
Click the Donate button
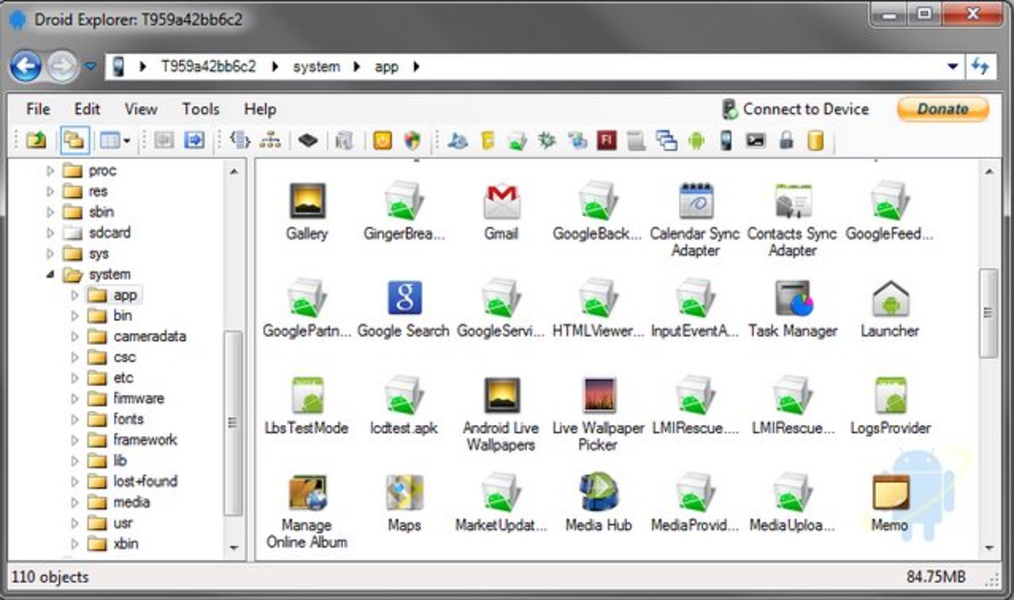click(942, 109)
